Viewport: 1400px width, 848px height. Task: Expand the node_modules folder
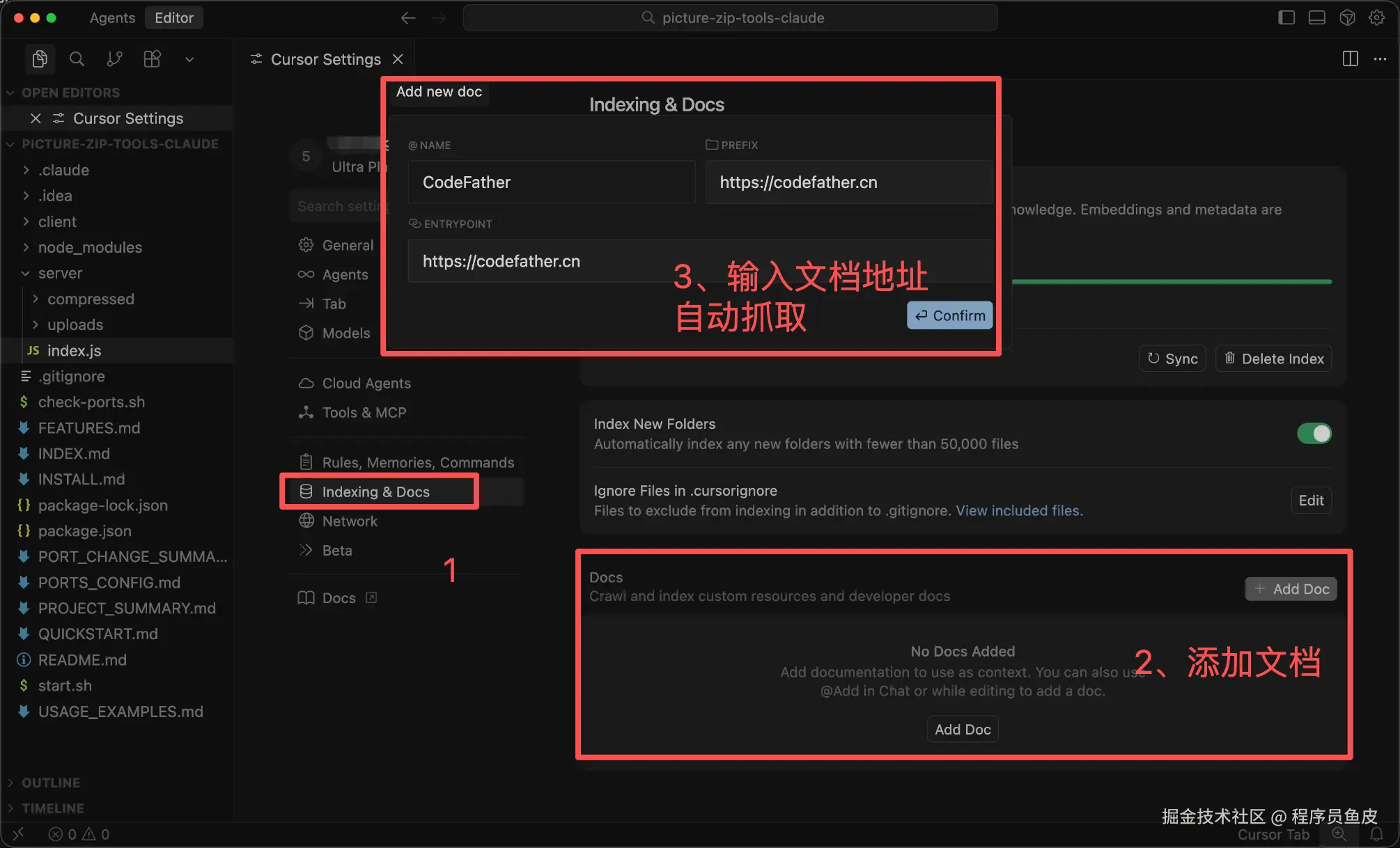(x=90, y=247)
